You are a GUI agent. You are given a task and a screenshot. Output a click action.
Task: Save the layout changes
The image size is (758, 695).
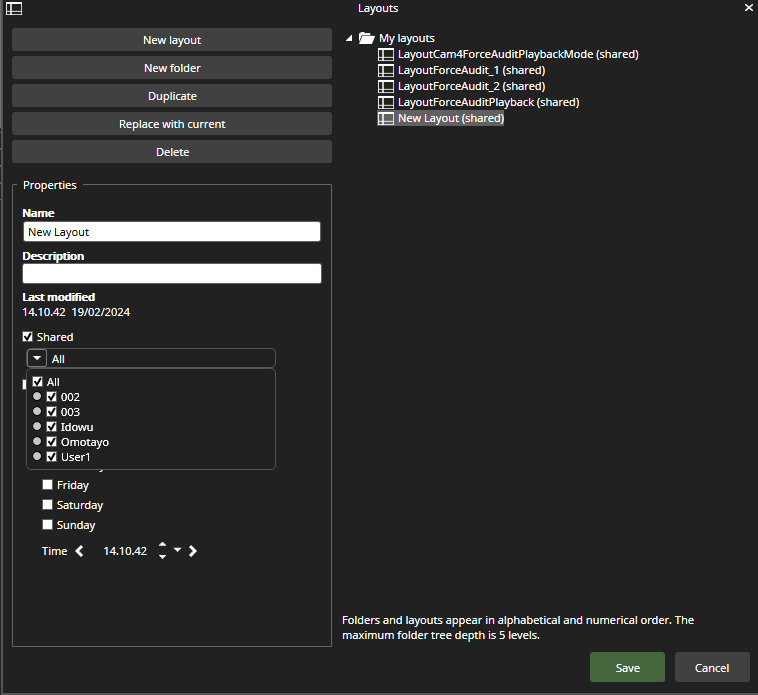(x=627, y=667)
